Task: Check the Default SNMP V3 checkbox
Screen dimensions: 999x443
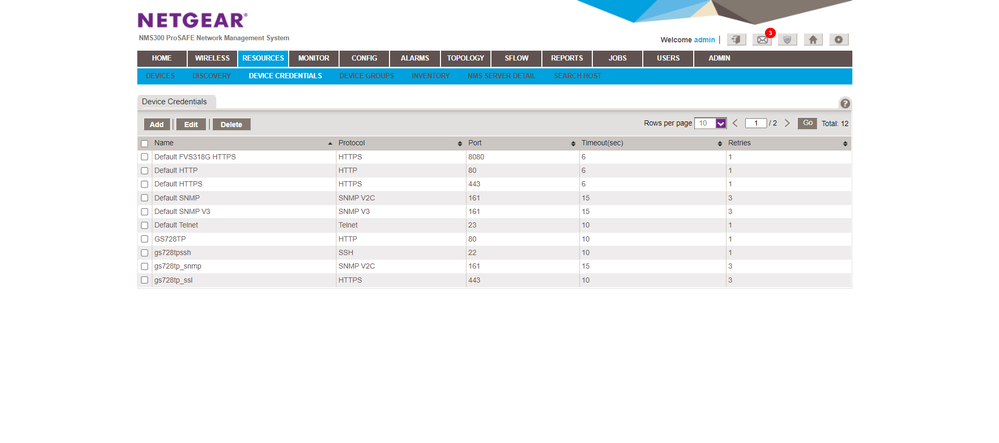Action: click(145, 212)
